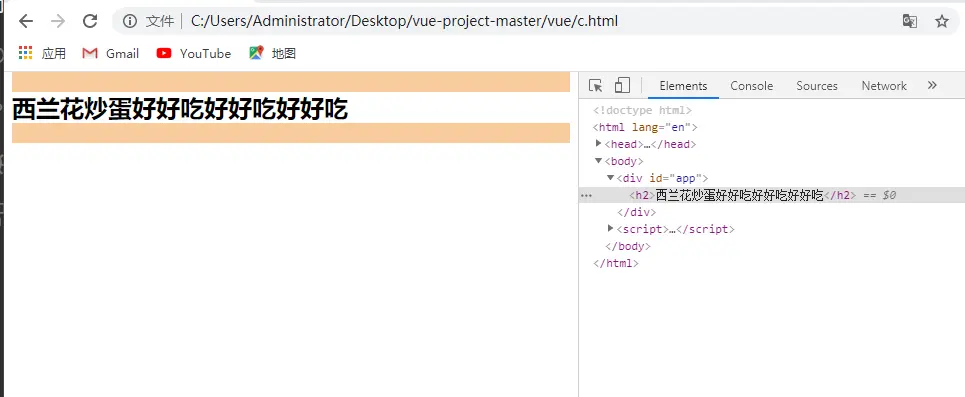Show more DevTools tabs chevron
Image resolution: width=965 pixels, height=397 pixels.
pos(932,86)
